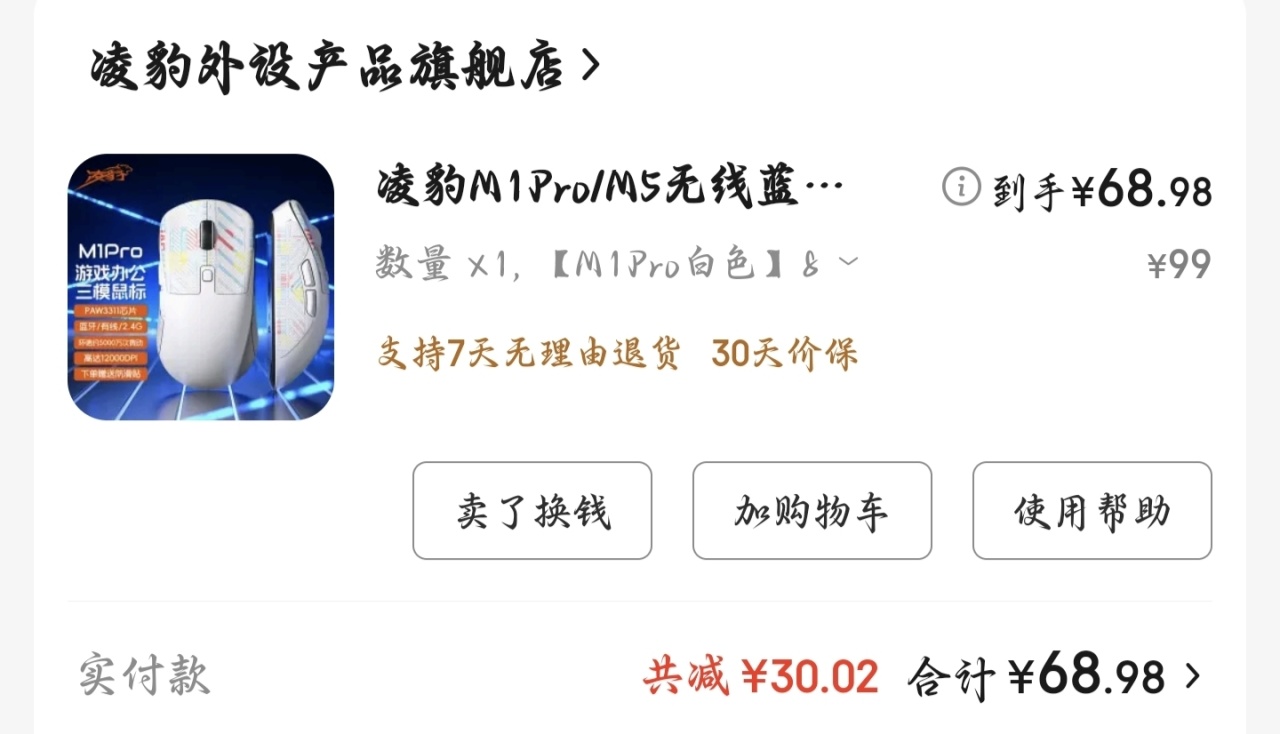Click the 卖了换钱 button
This screenshot has width=1280, height=734.
pyautogui.click(x=532, y=511)
